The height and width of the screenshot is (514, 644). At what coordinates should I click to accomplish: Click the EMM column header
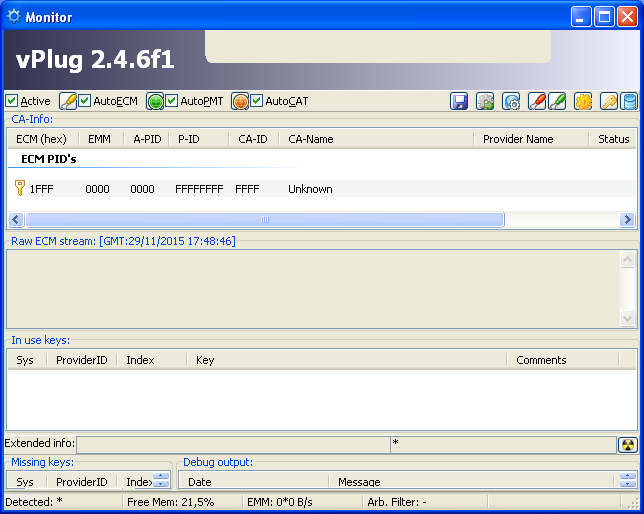(101, 139)
